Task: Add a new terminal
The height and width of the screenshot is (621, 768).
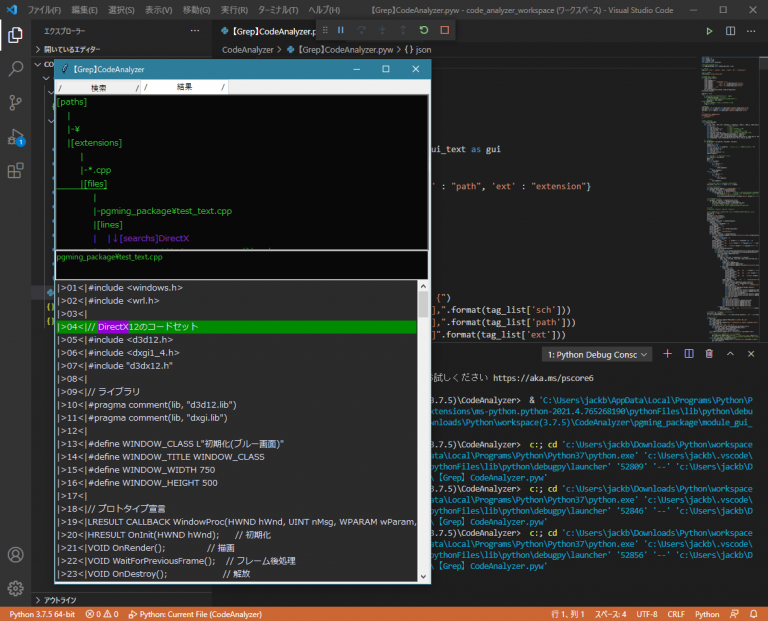Action: click(x=669, y=354)
